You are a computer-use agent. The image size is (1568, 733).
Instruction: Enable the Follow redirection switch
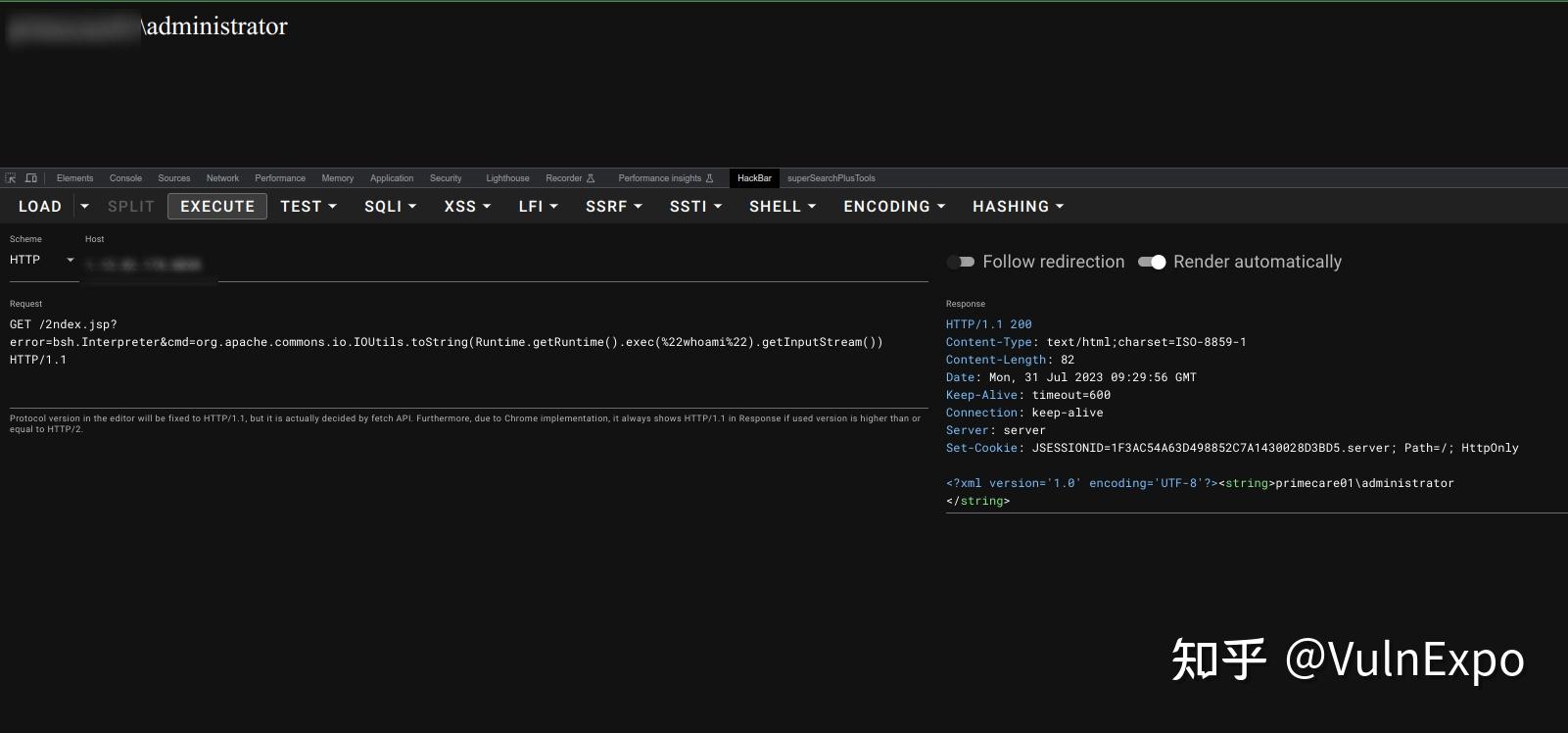[x=961, y=262]
